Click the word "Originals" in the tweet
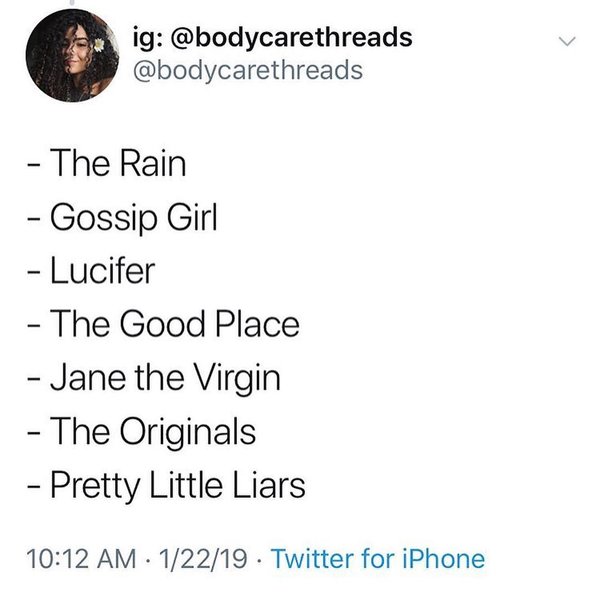 point(190,433)
